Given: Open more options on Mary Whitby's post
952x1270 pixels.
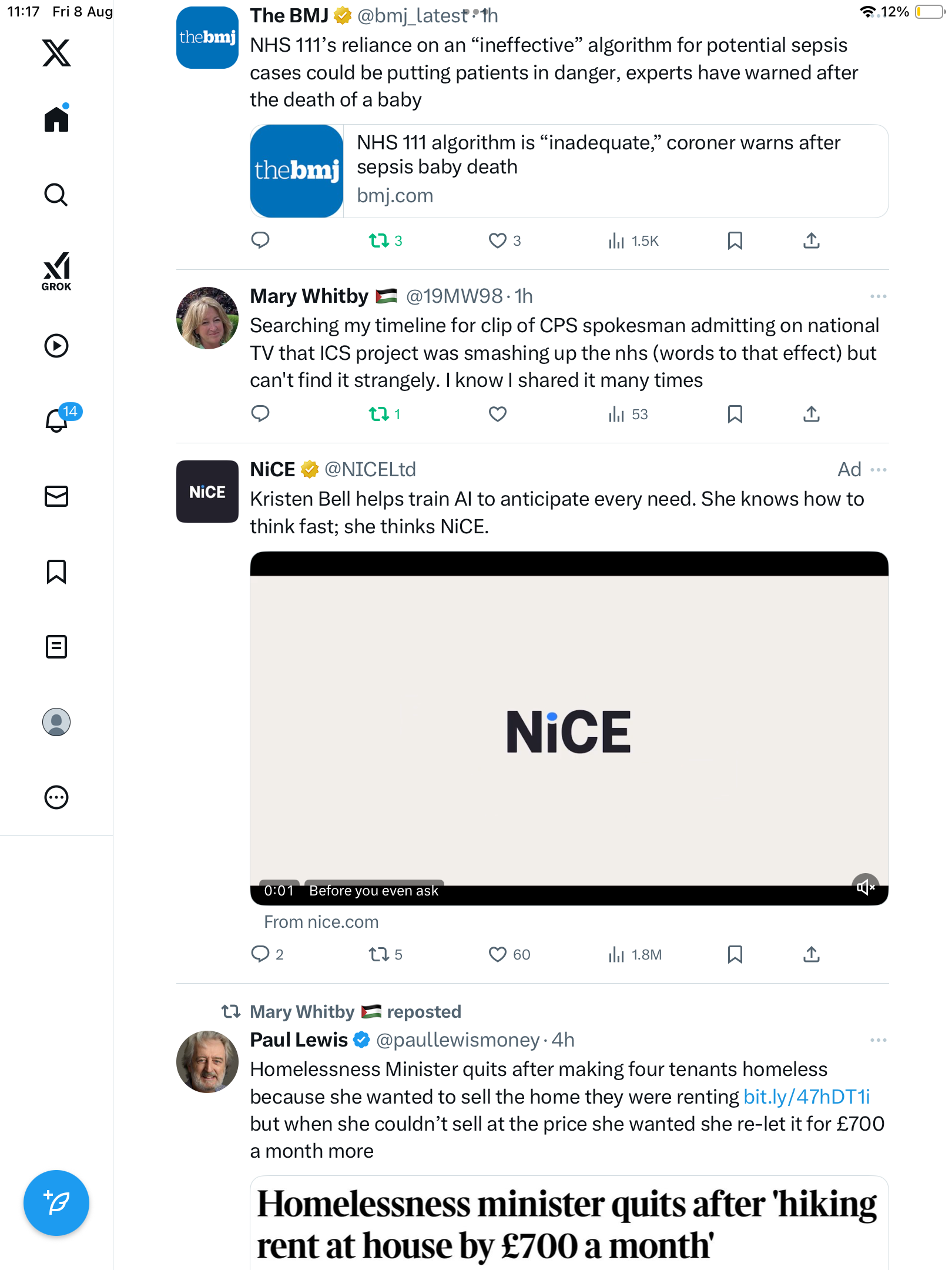Looking at the screenshot, I should click(x=878, y=296).
